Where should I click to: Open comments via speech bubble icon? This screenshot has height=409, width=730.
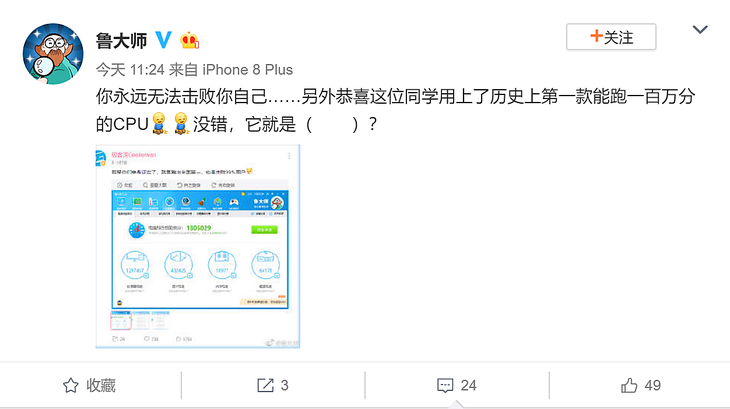click(445, 385)
